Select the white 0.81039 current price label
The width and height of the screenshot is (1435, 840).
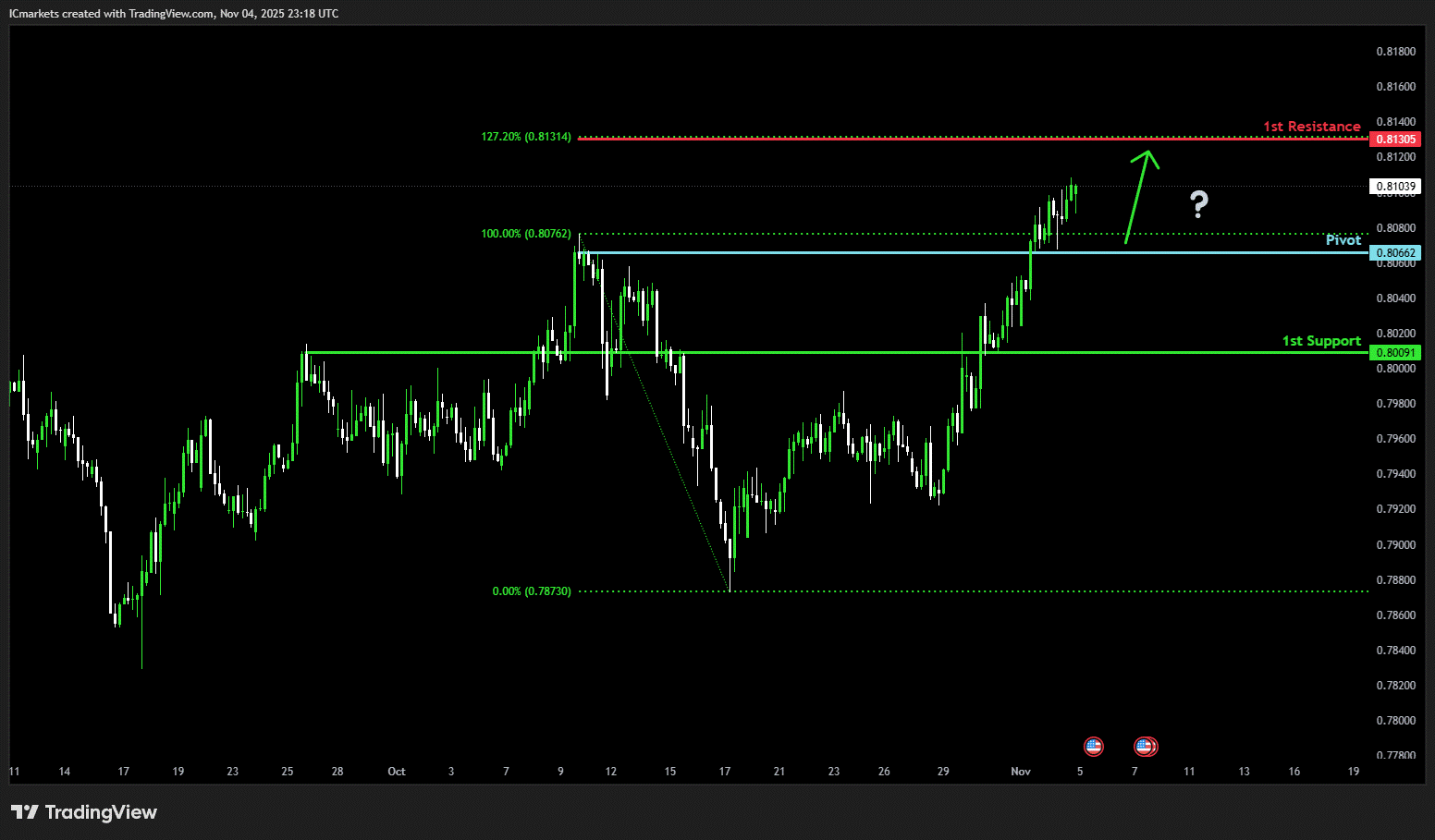coord(1395,187)
